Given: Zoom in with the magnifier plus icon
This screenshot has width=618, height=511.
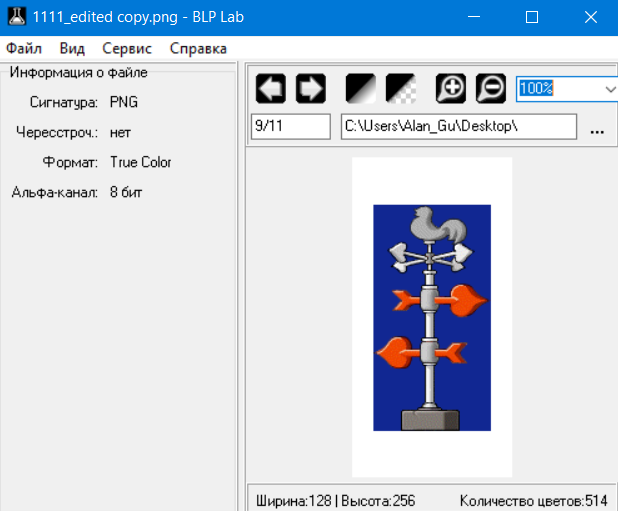Looking at the screenshot, I should pyautogui.click(x=451, y=89).
